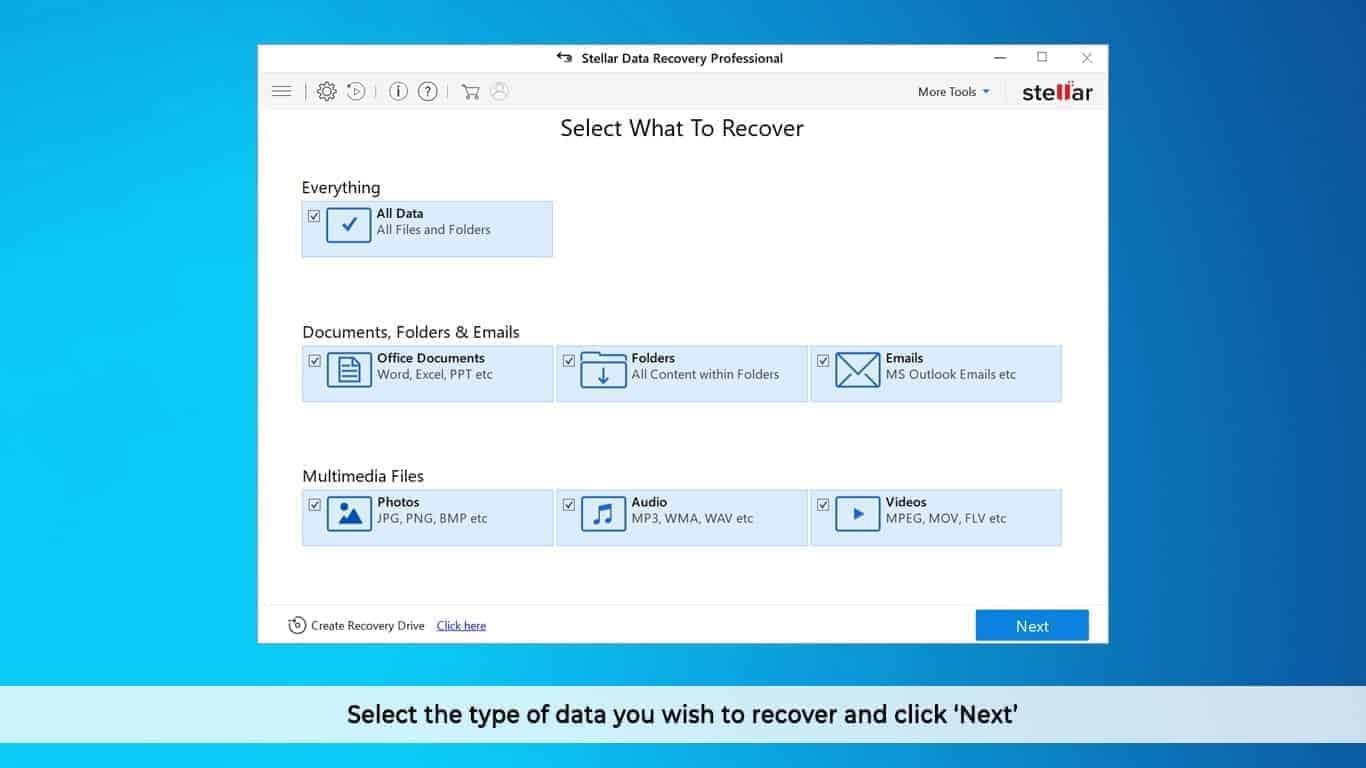Open the hamburger menu
Image resolution: width=1366 pixels, height=768 pixels.
coord(281,90)
